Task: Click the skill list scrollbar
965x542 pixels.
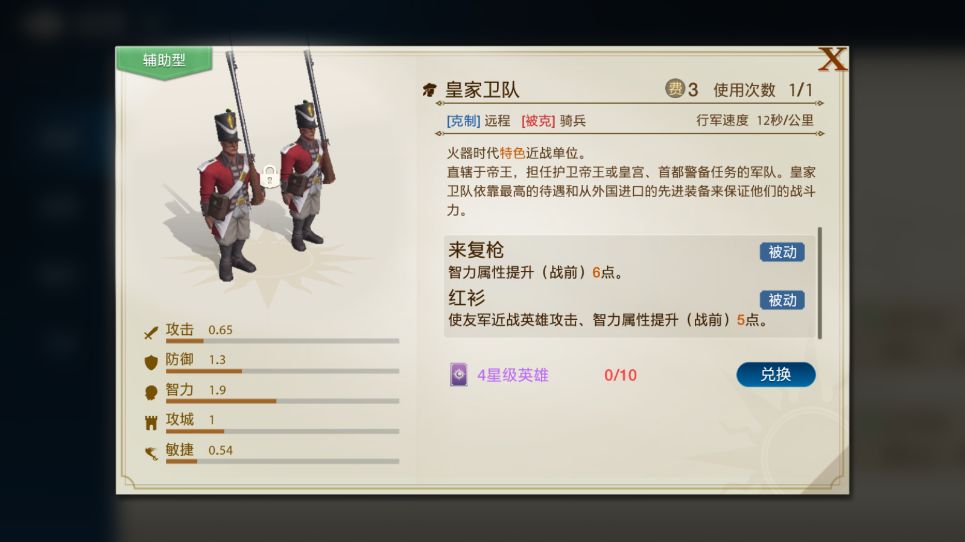Action: 820,282
